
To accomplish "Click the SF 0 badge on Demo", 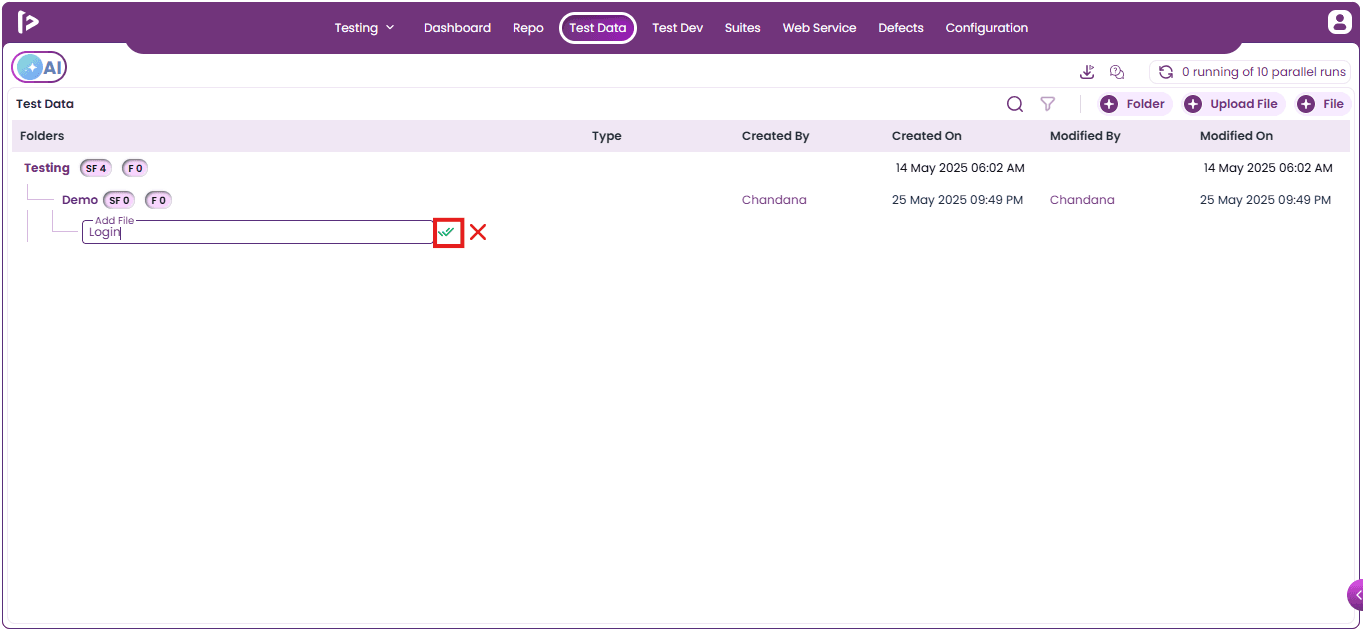I will [x=119, y=200].
